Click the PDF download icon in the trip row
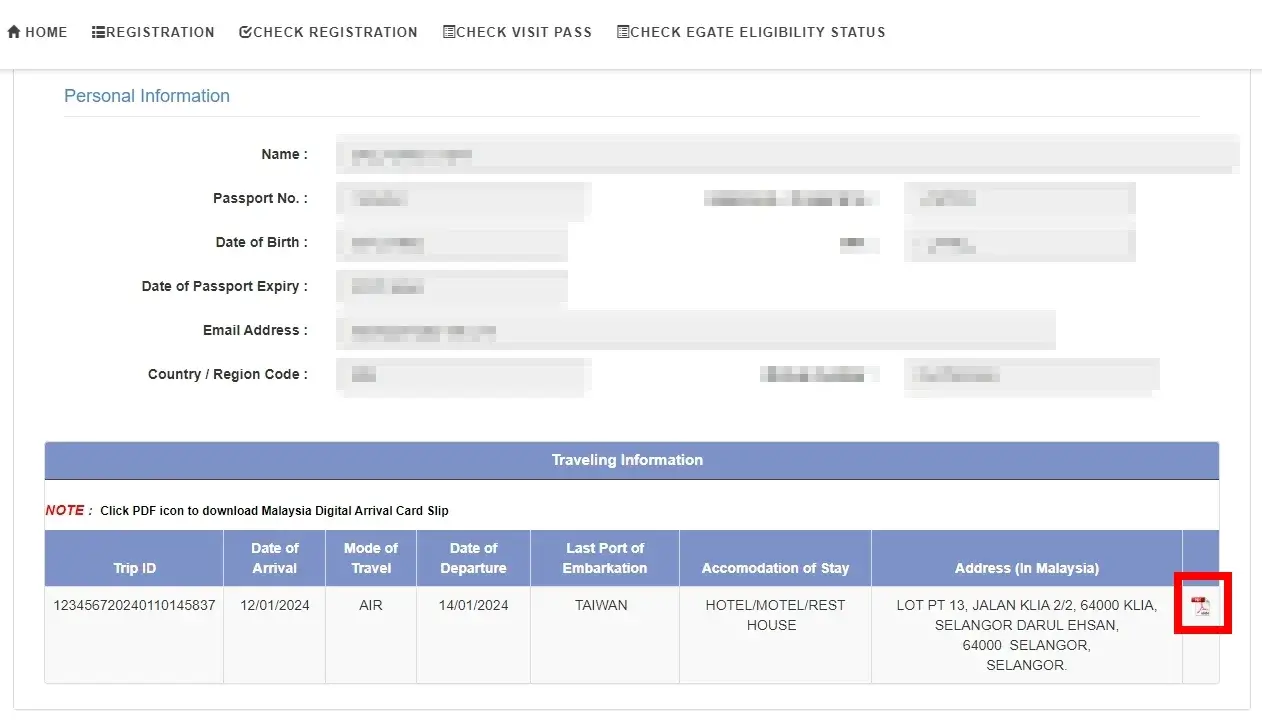Screen dimensions: 1262x722 tap(1200, 606)
